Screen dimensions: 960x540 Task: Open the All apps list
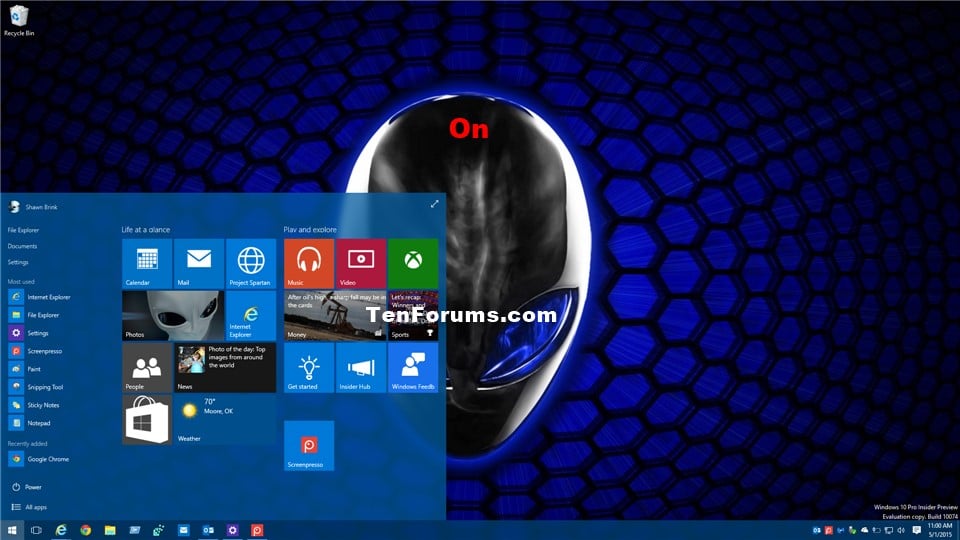29,507
